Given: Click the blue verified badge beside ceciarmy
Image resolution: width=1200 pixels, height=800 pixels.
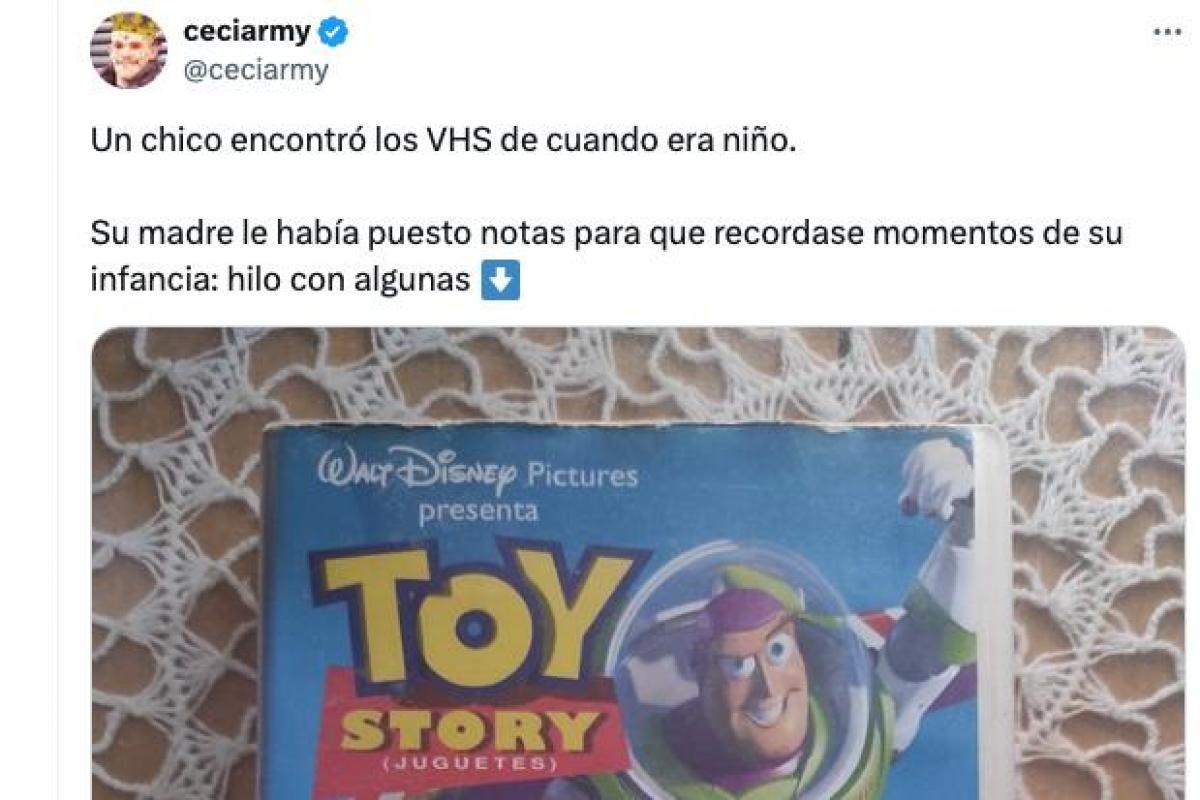Looking at the screenshot, I should coord(333,33).
